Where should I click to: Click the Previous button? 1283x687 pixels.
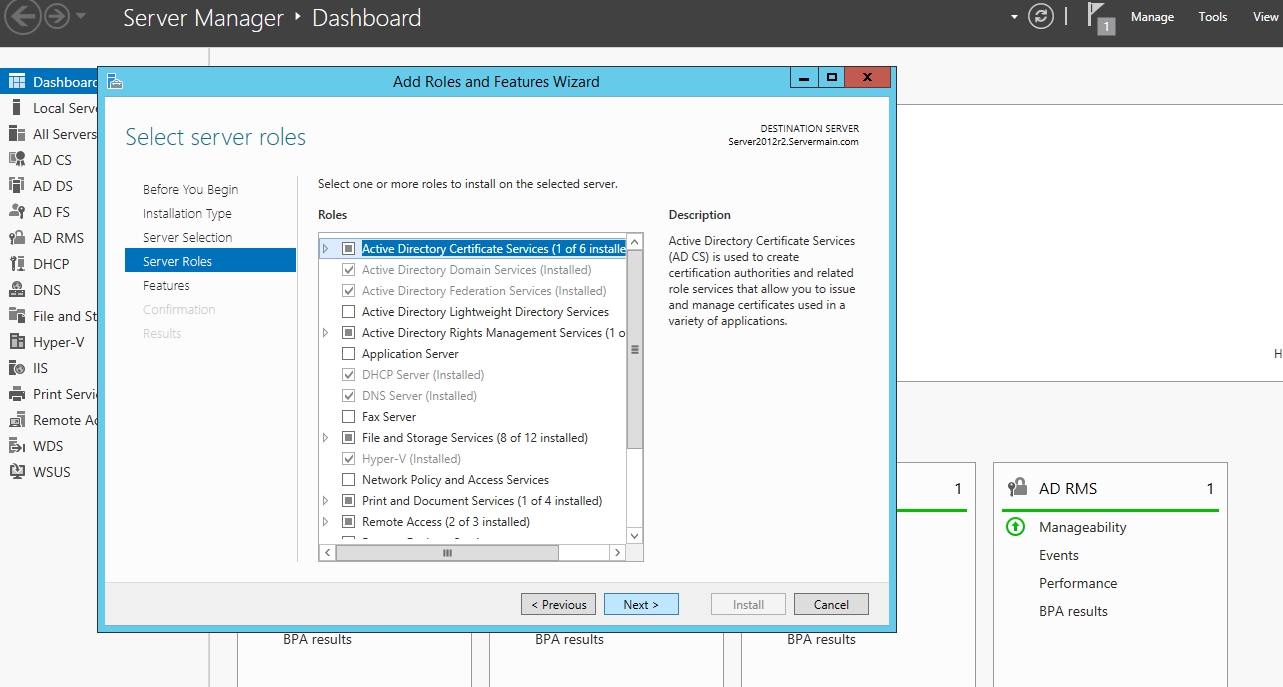pos(558,604)
